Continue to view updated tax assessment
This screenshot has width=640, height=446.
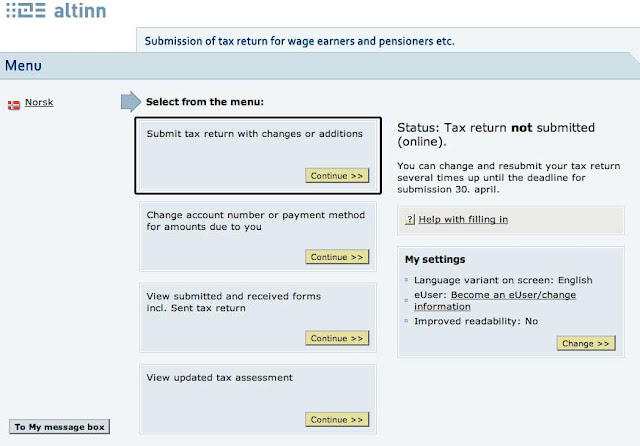(336, 419)
